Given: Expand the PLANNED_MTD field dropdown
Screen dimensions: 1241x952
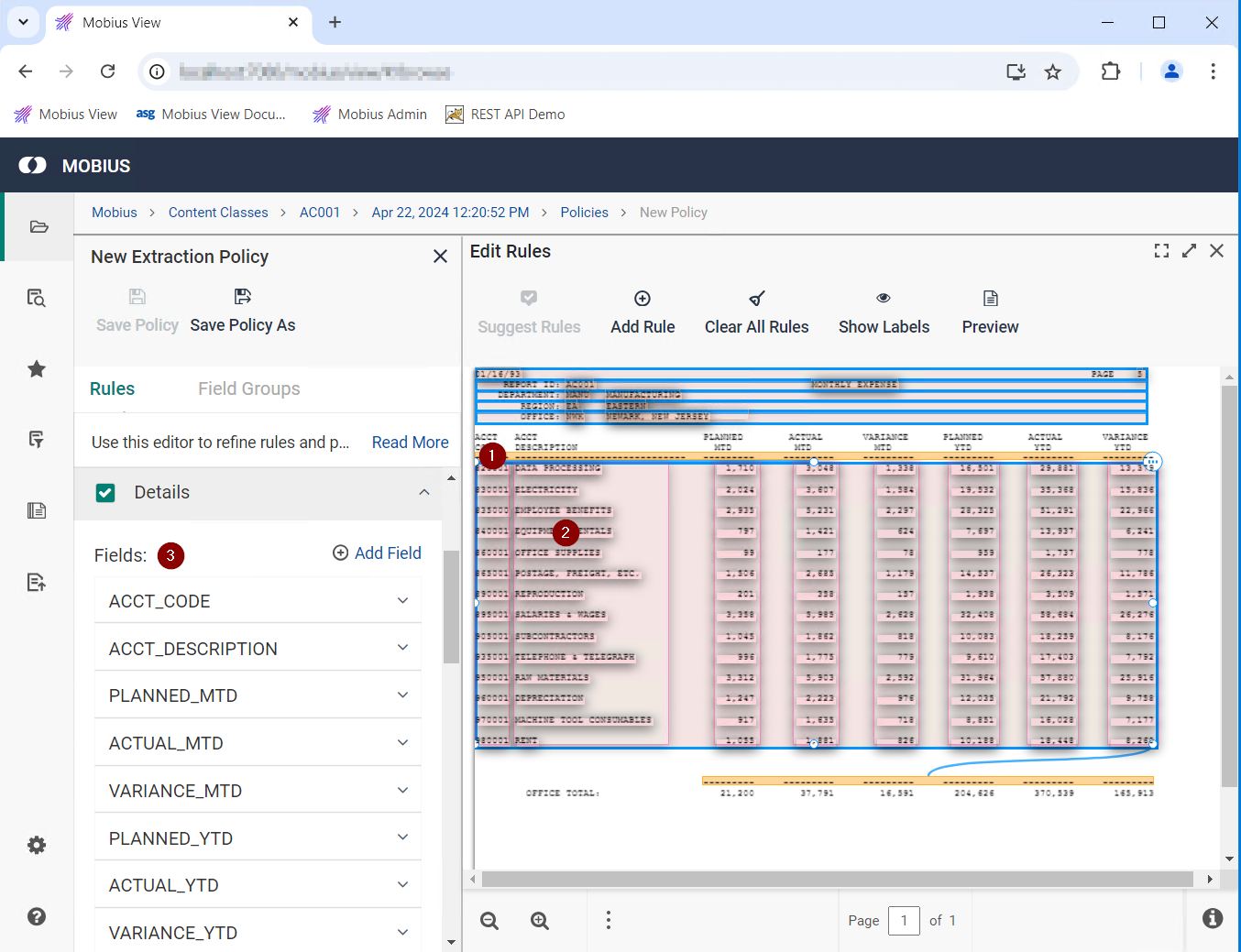Looking at the screenshot, I should [x=402, y=695].
